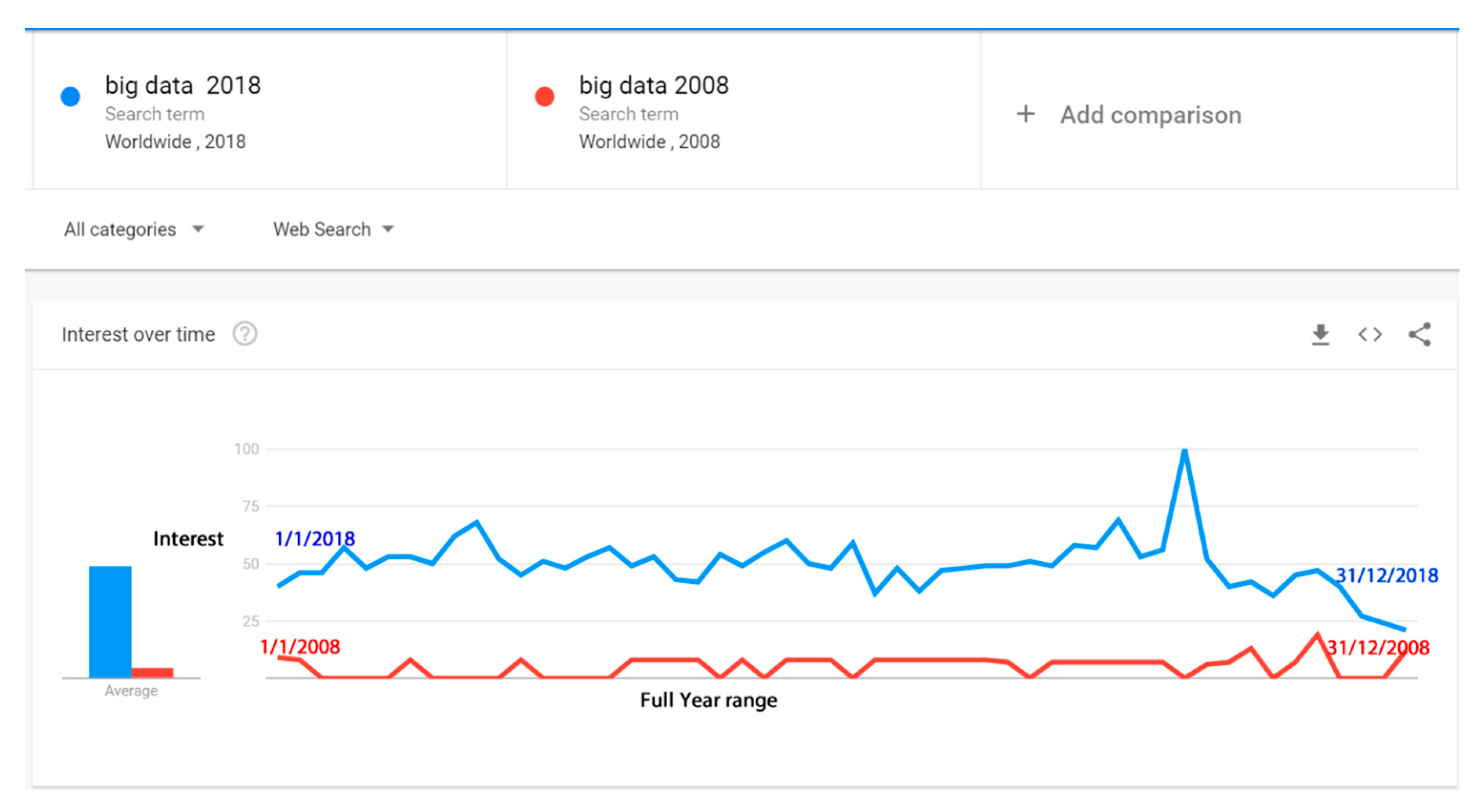Click the Add comparison button
Screen dimensions: 1481x812
click(x=1150, y=115)
